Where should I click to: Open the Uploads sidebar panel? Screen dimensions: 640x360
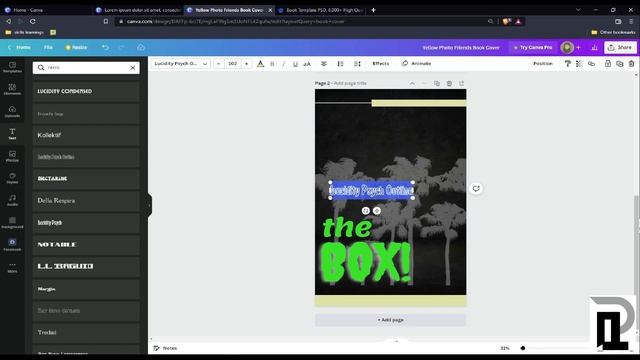[12, 111]
